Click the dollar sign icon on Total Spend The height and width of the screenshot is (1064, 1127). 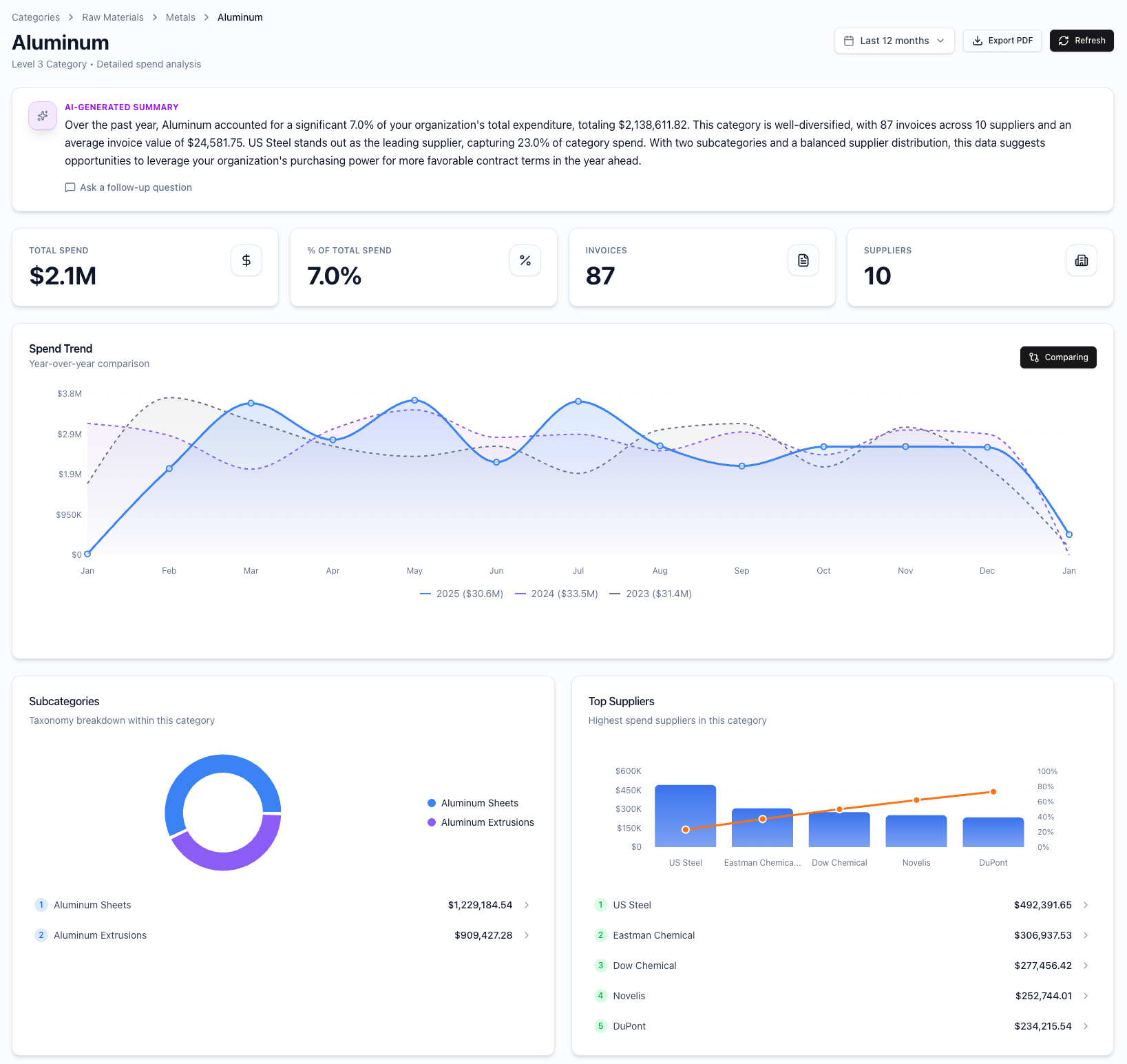[x=246, y=260]
